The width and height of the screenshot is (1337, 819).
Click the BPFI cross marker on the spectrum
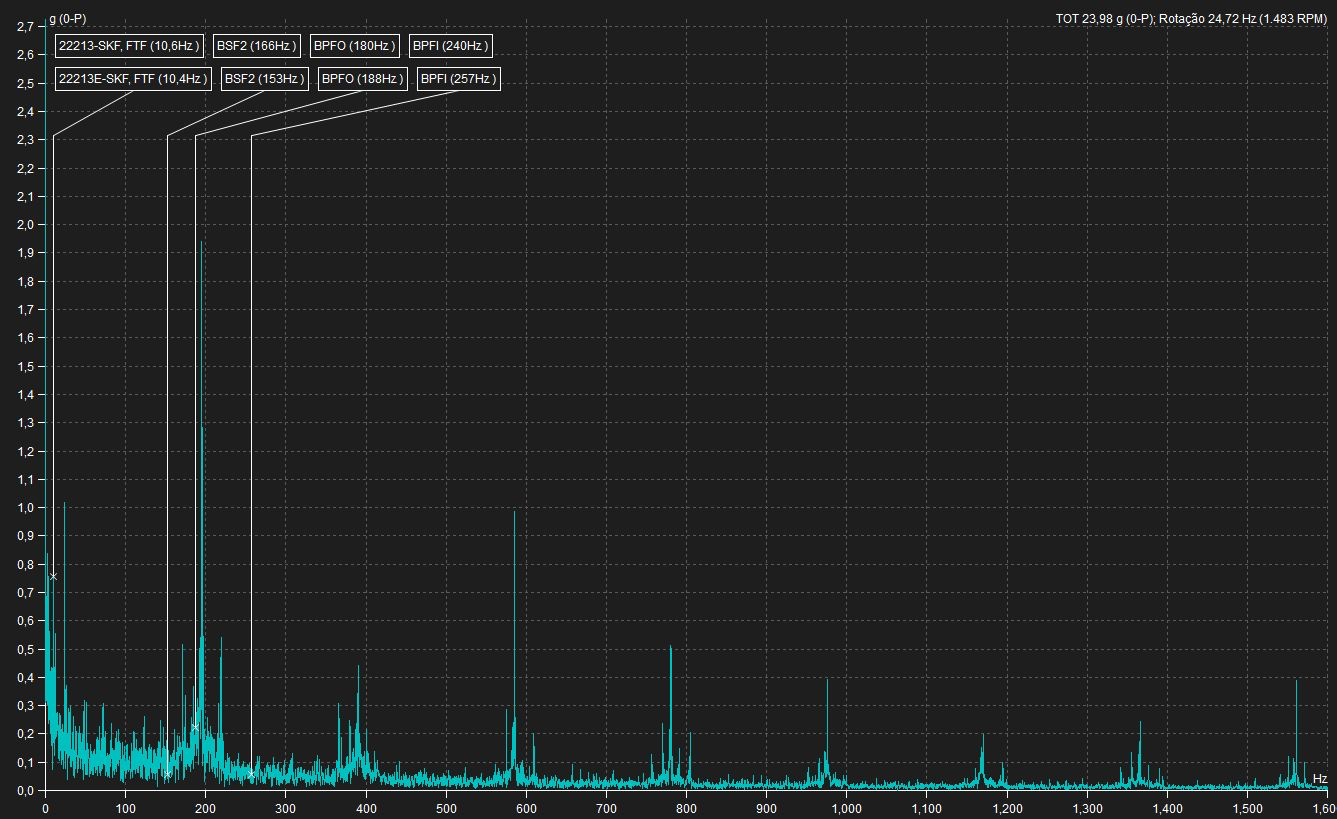[251, 772]
